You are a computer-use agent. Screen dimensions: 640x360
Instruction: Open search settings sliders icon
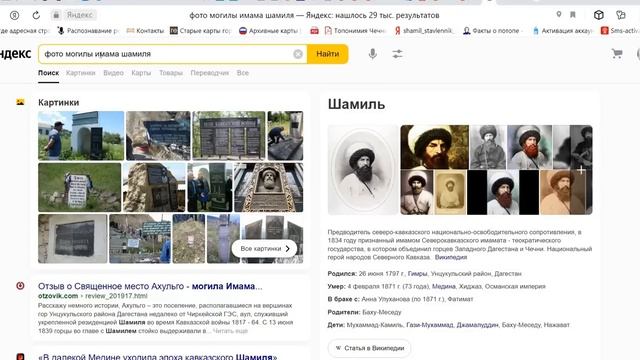tap(397, 54)
